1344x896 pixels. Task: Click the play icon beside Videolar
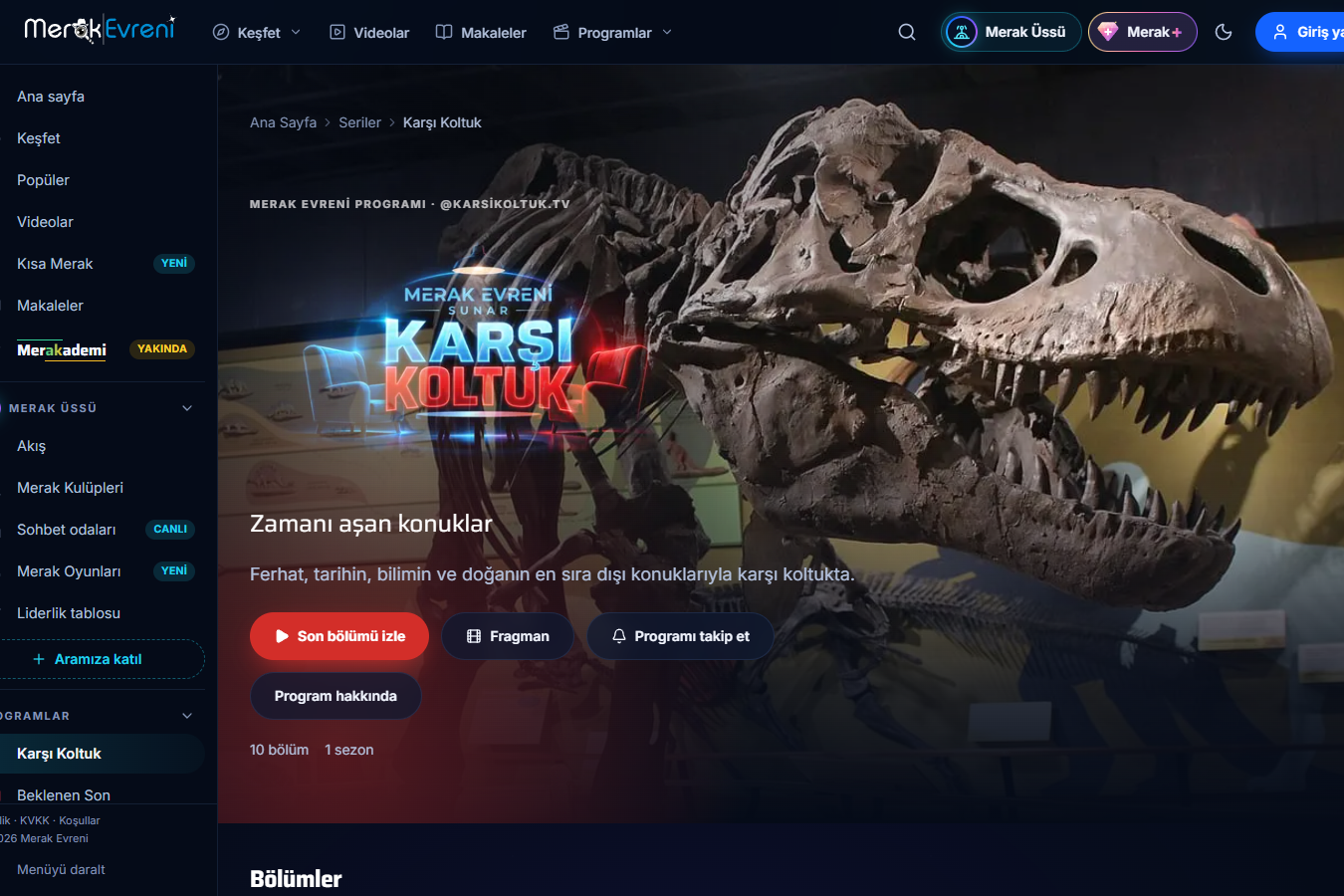click(337, 32)
